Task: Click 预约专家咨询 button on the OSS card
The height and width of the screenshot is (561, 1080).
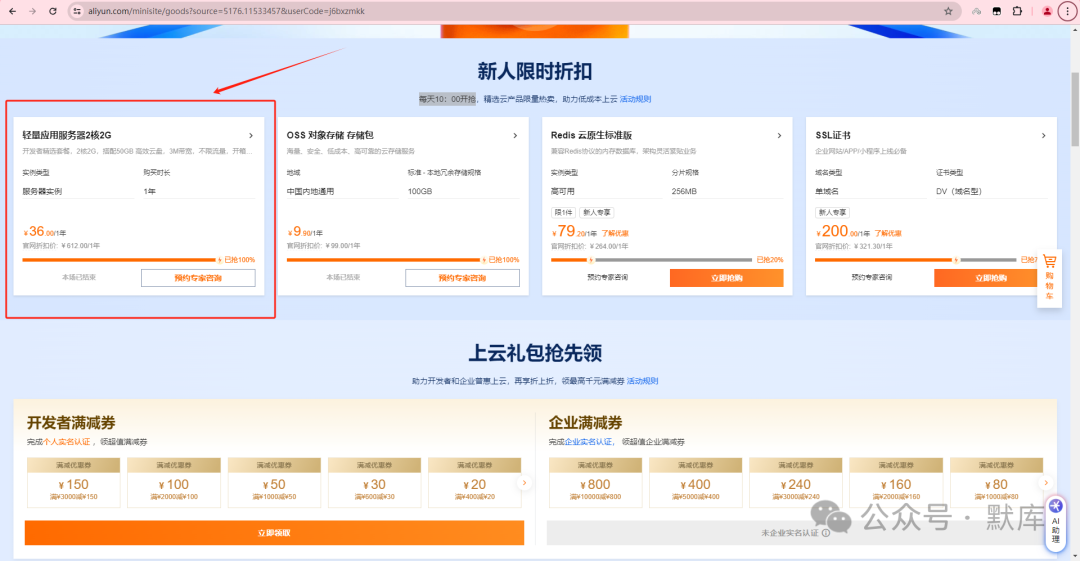Action: point(462,278)
